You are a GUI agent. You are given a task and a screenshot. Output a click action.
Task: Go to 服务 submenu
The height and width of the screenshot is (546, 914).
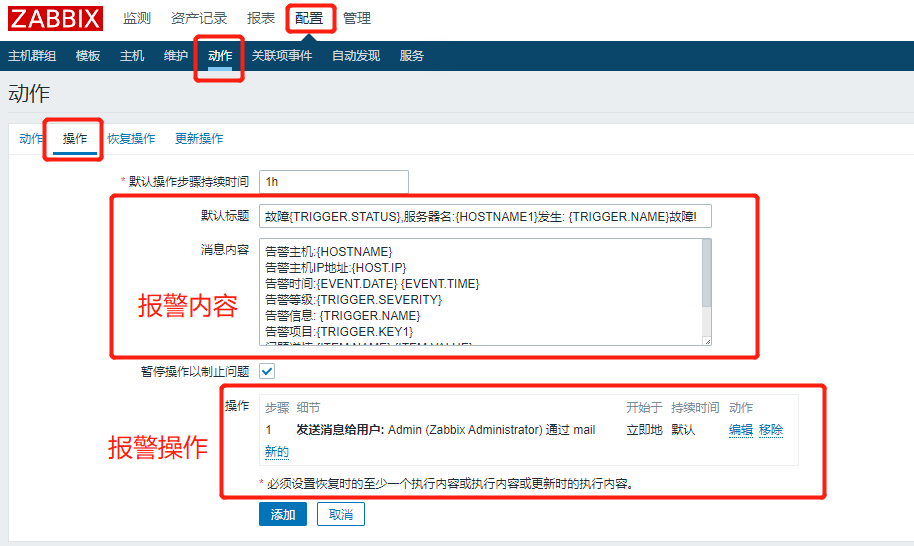(x=412, y=56)
